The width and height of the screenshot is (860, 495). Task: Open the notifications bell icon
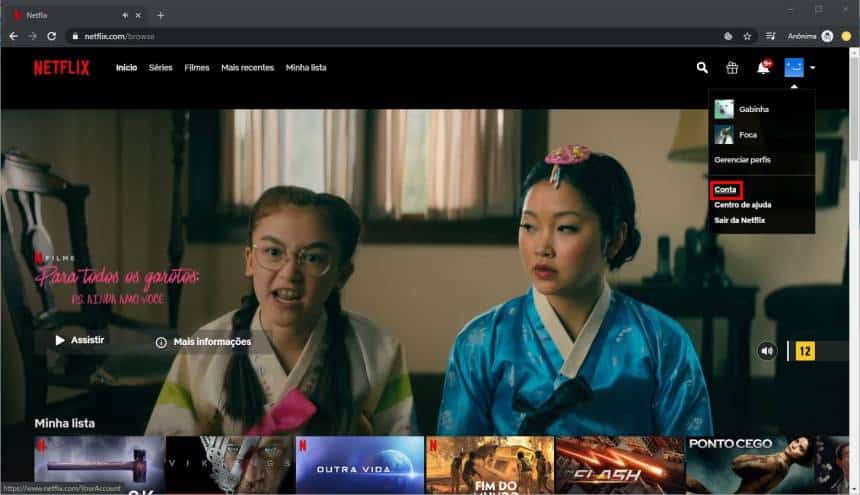[763, 67]
